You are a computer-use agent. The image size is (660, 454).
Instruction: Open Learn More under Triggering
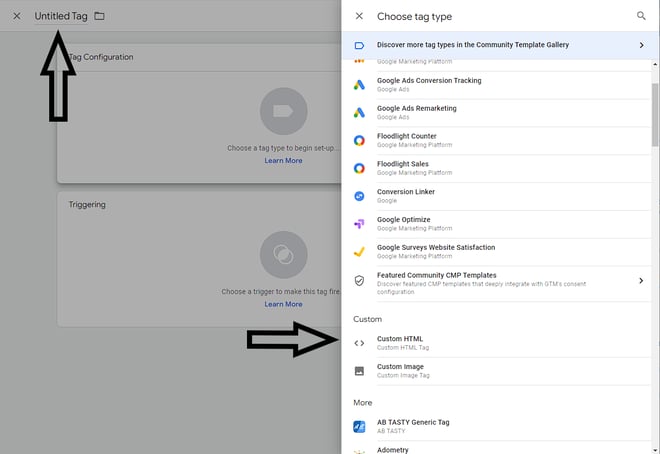coord(283,304)
